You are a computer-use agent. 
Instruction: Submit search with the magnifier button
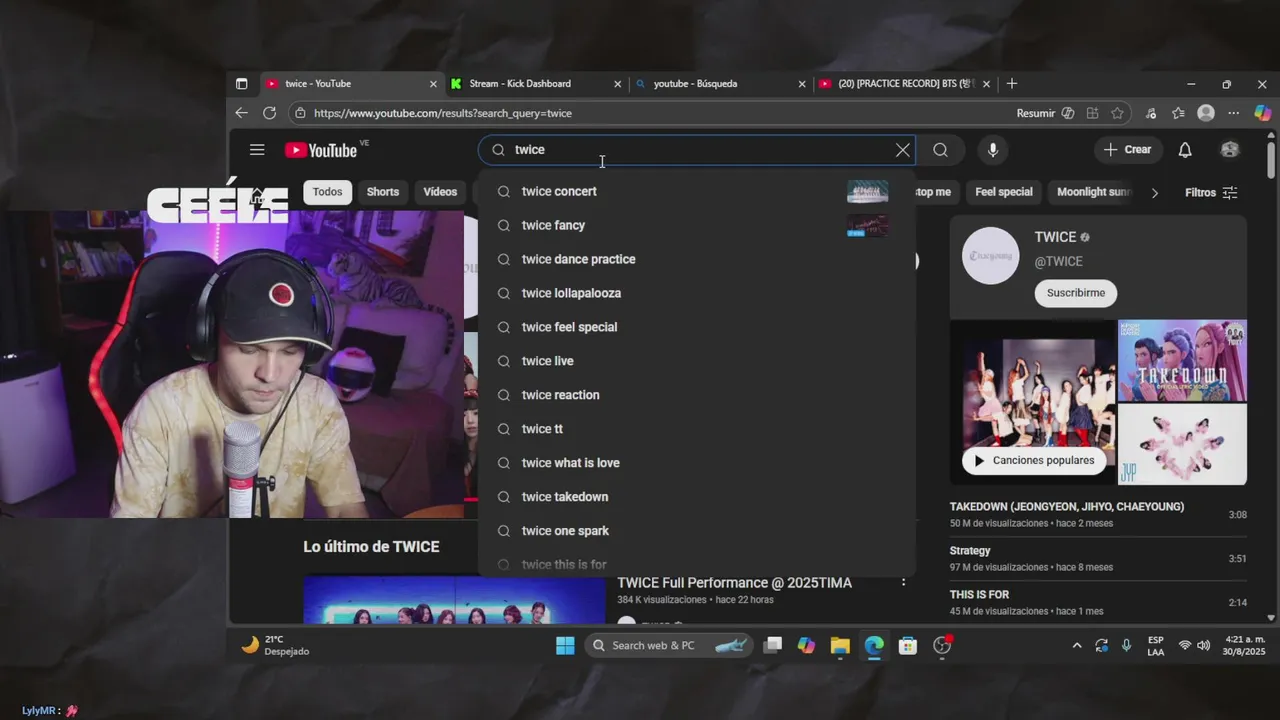click(x=940, y=150)
